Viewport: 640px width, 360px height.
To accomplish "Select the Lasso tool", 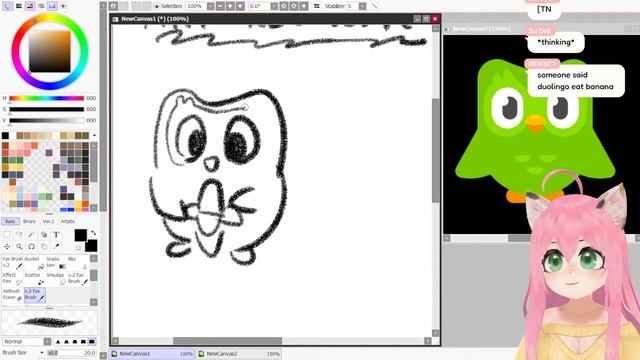I will (x=19, y=234).
